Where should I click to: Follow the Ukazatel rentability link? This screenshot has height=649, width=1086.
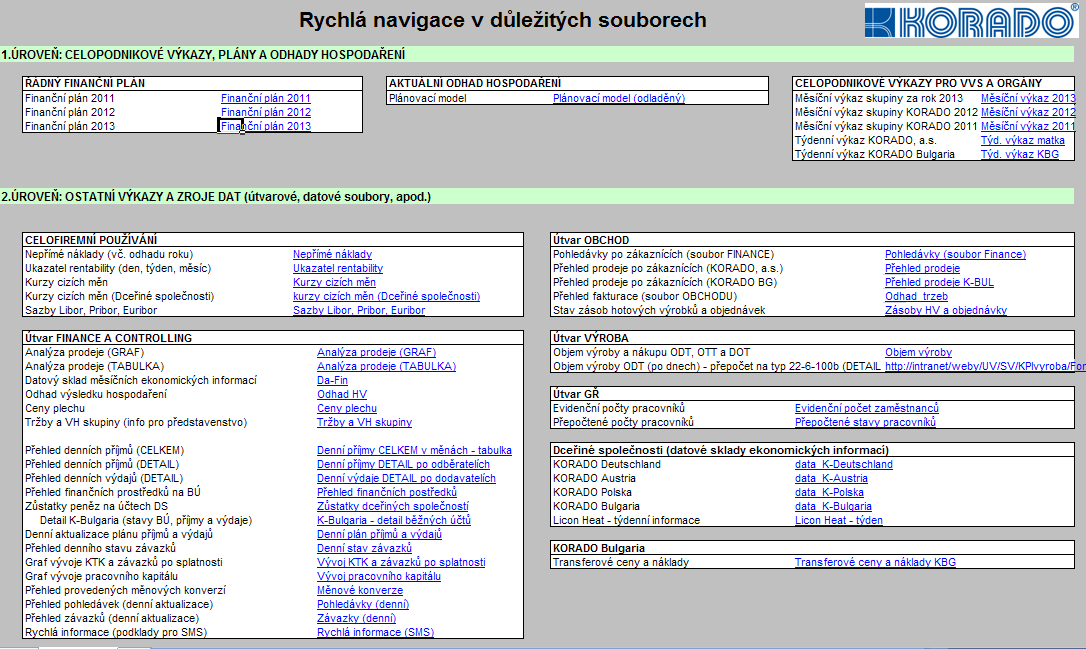pos(338,268)
